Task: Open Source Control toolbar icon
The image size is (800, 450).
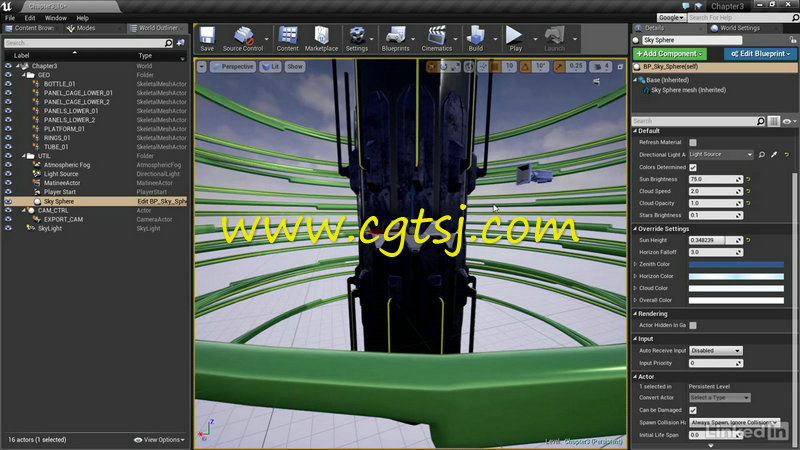Action: click(243, 39)
